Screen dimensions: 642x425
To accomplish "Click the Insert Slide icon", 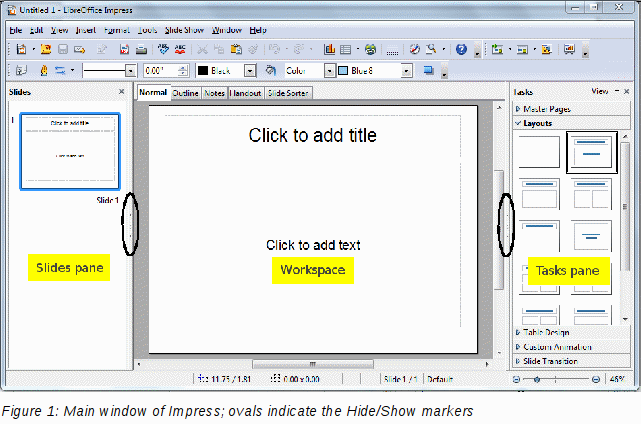I will click(x=497, y=50).
